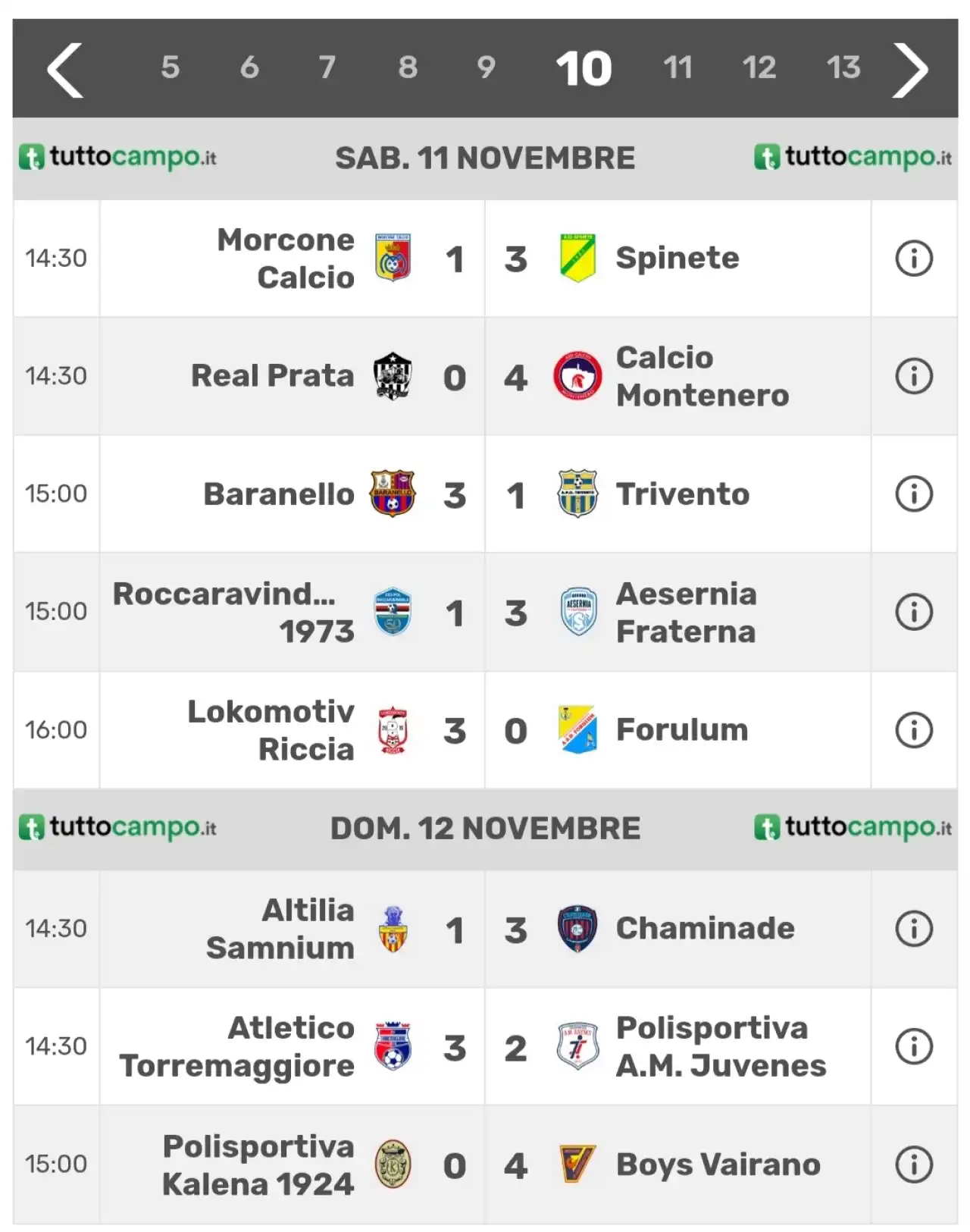Open Aesernia Fraterna team link
970x1232 pixels.
click(x=686, y=613)
